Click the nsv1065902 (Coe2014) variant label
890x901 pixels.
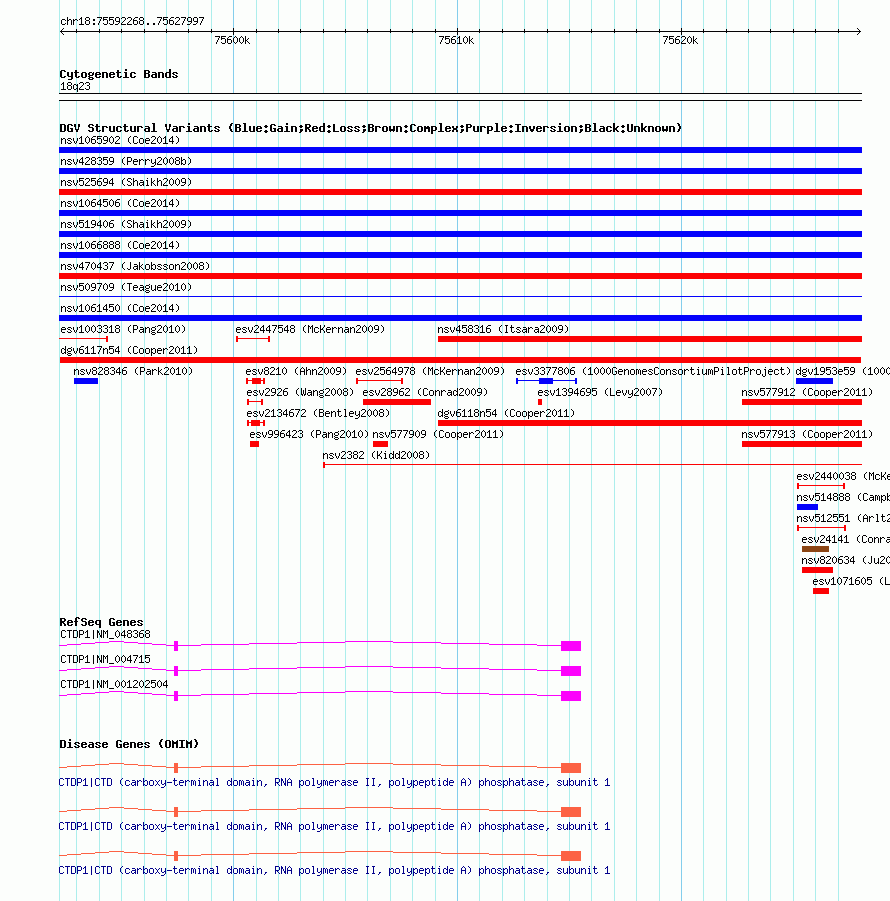(120, 140)
